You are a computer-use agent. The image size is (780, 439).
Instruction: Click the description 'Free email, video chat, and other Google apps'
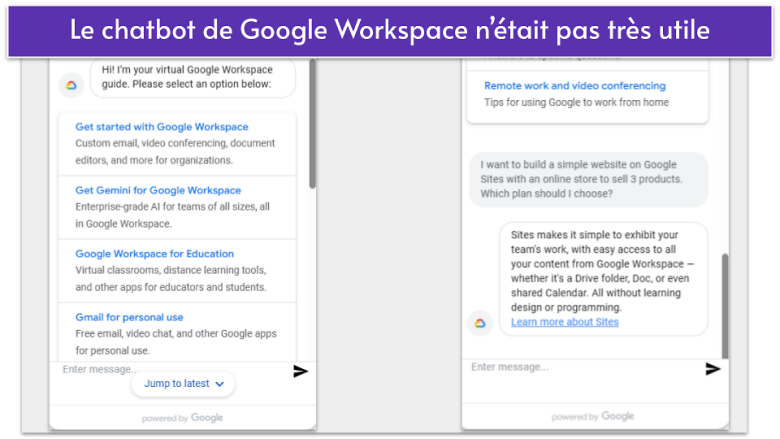(176, 342)
